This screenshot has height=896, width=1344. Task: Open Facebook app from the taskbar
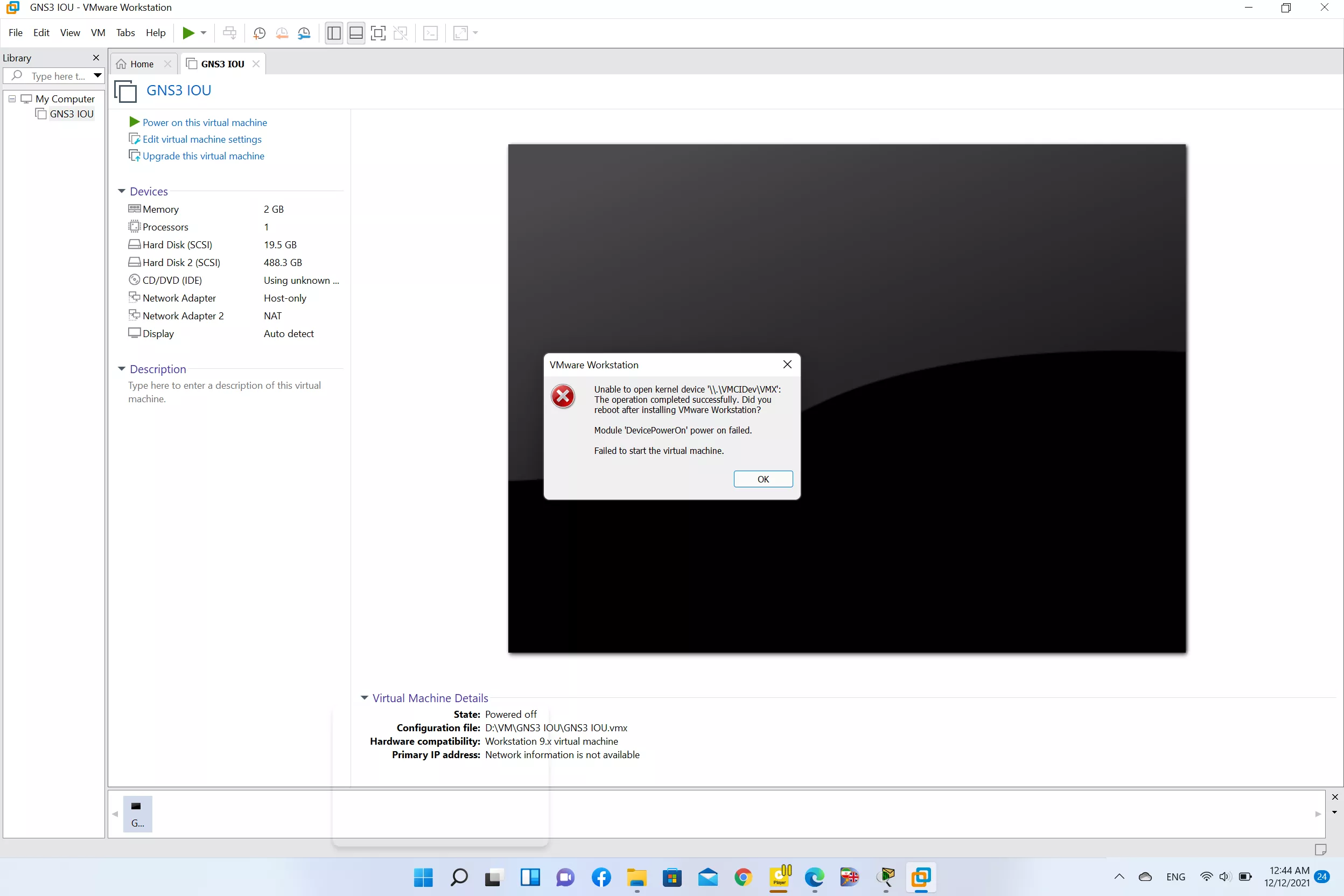coord(601,877)
